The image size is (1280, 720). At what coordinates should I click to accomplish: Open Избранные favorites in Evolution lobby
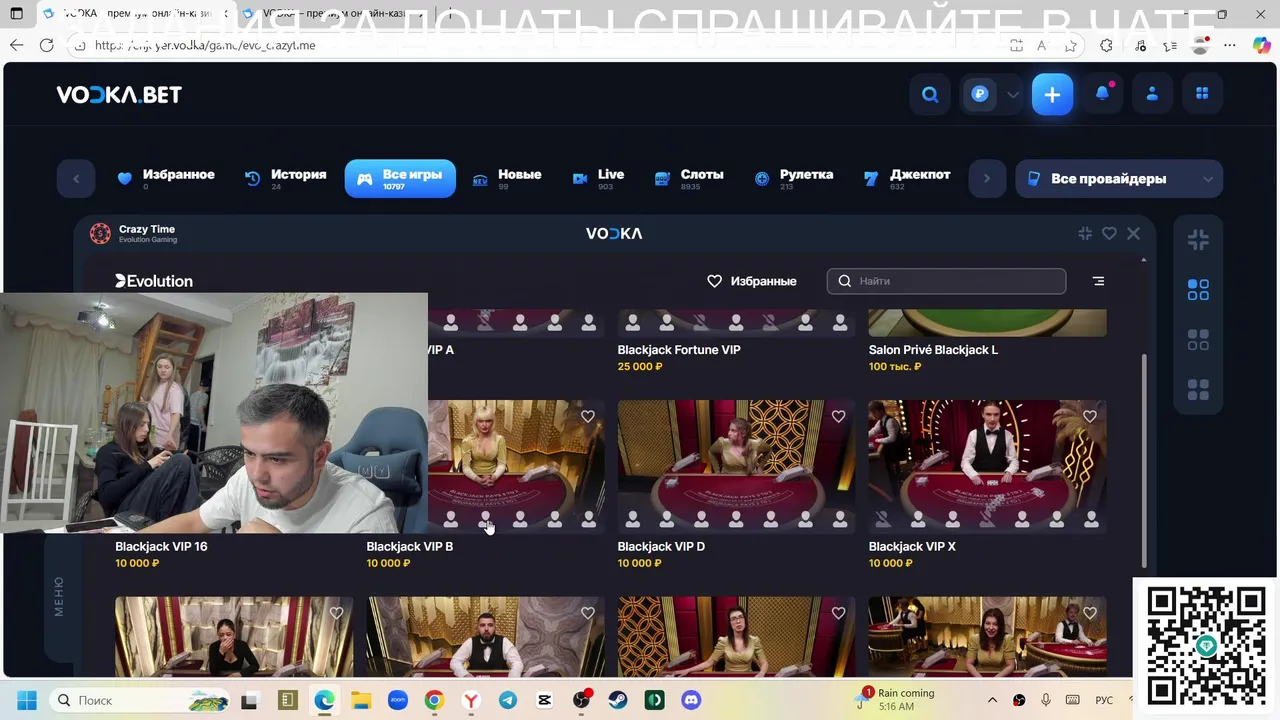pos(752,281)
